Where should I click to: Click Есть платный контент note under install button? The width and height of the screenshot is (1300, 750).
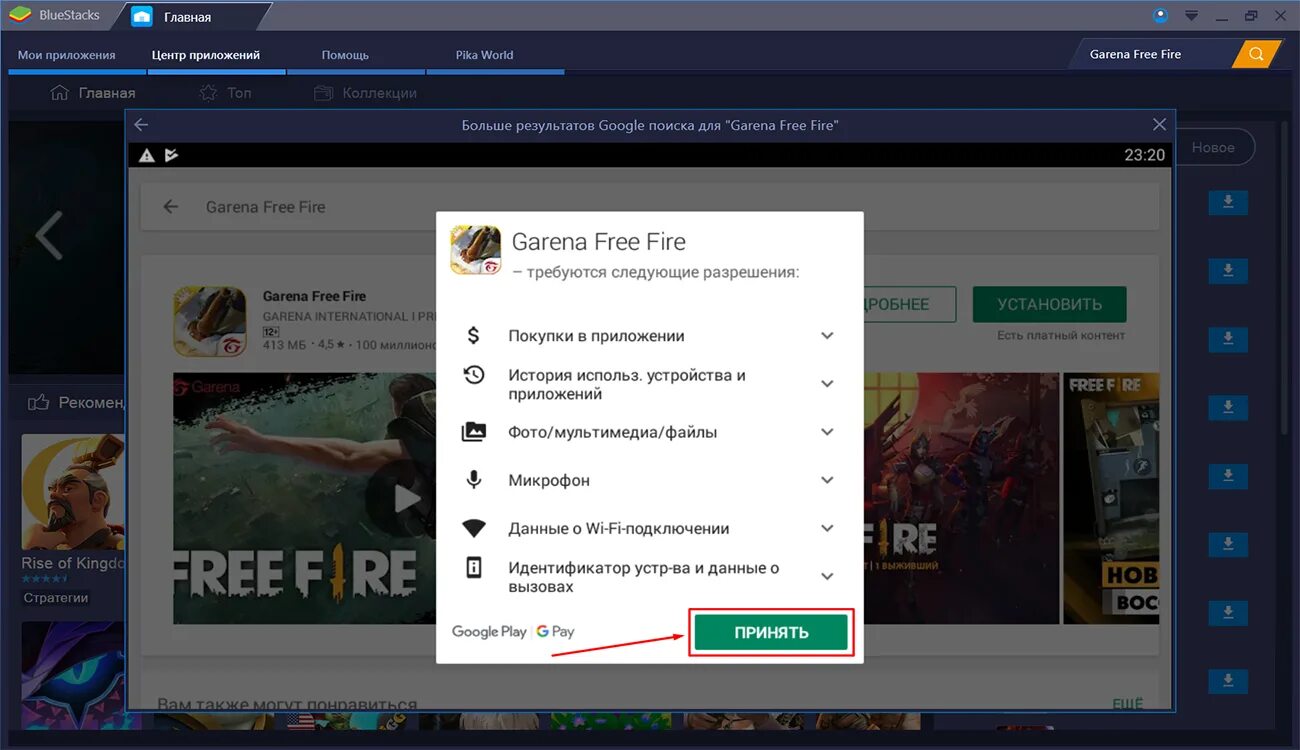pos(1061,336)
